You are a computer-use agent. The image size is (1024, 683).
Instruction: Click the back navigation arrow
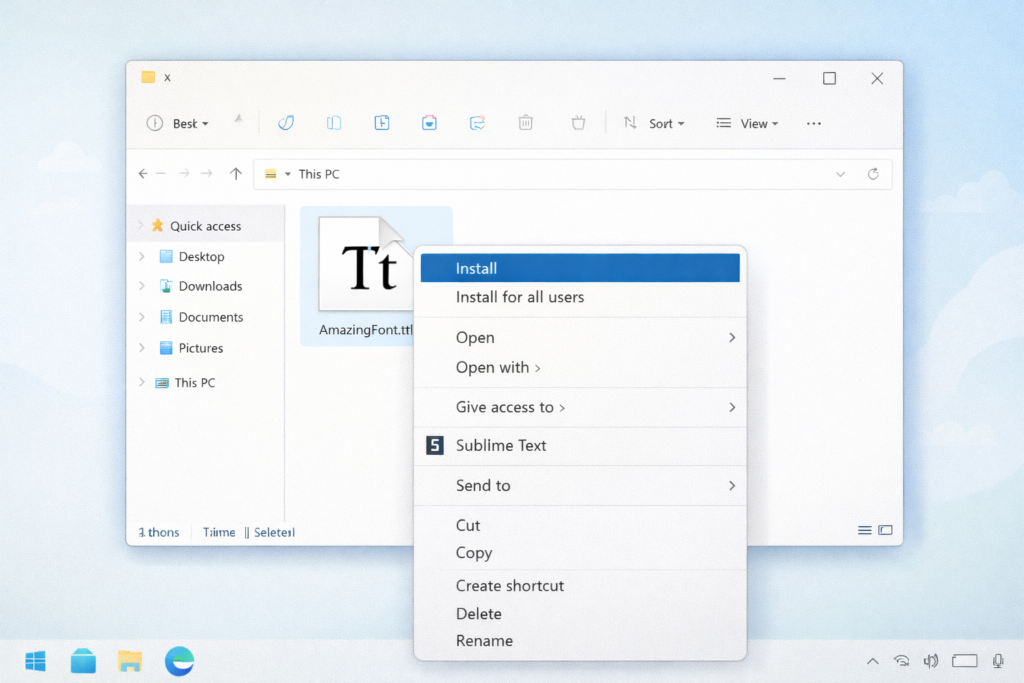(142, 173)
